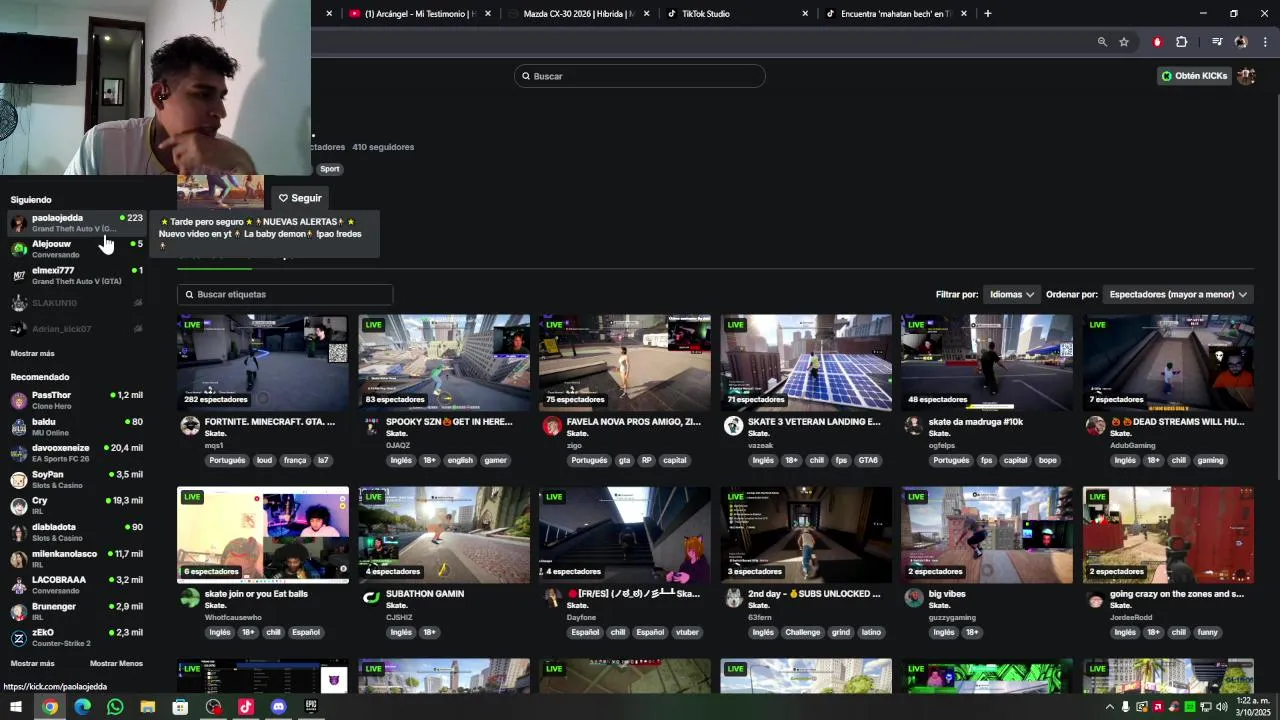Click the zoom magnifier icon in address bar

[1102, 42]
